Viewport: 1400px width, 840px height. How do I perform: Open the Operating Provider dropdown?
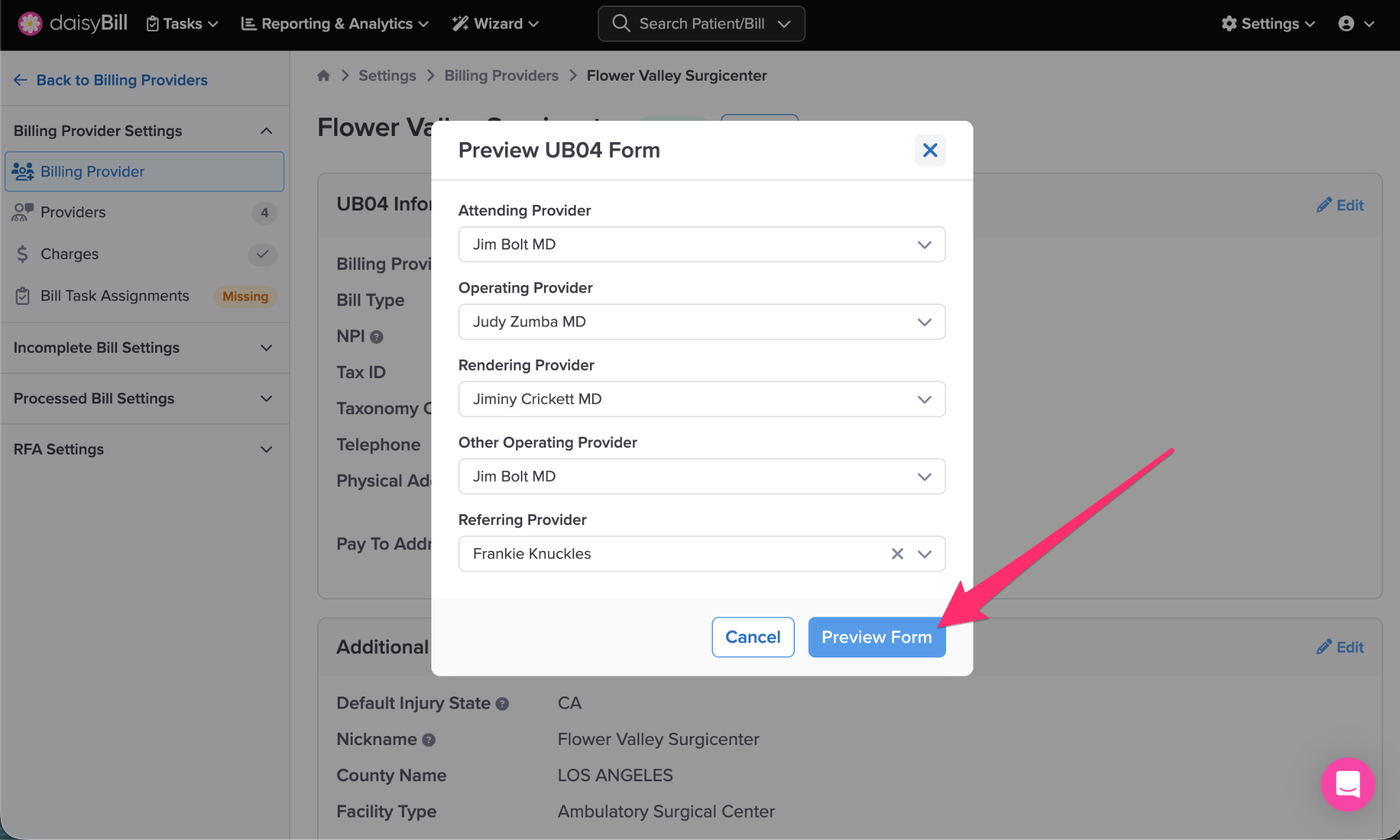[x=701, y=322]
